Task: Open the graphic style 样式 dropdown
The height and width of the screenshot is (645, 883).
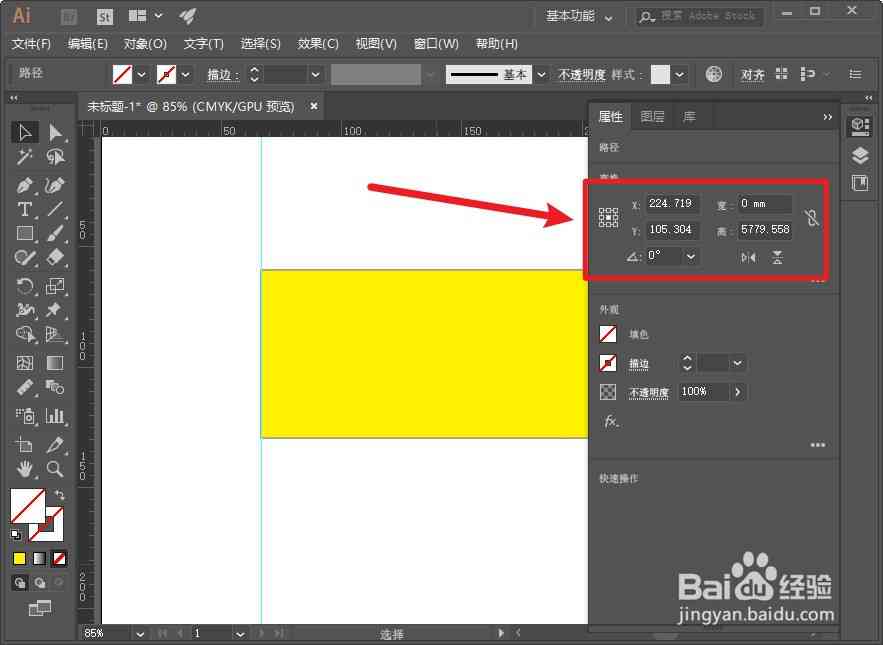Action: (x=680, y=74)
